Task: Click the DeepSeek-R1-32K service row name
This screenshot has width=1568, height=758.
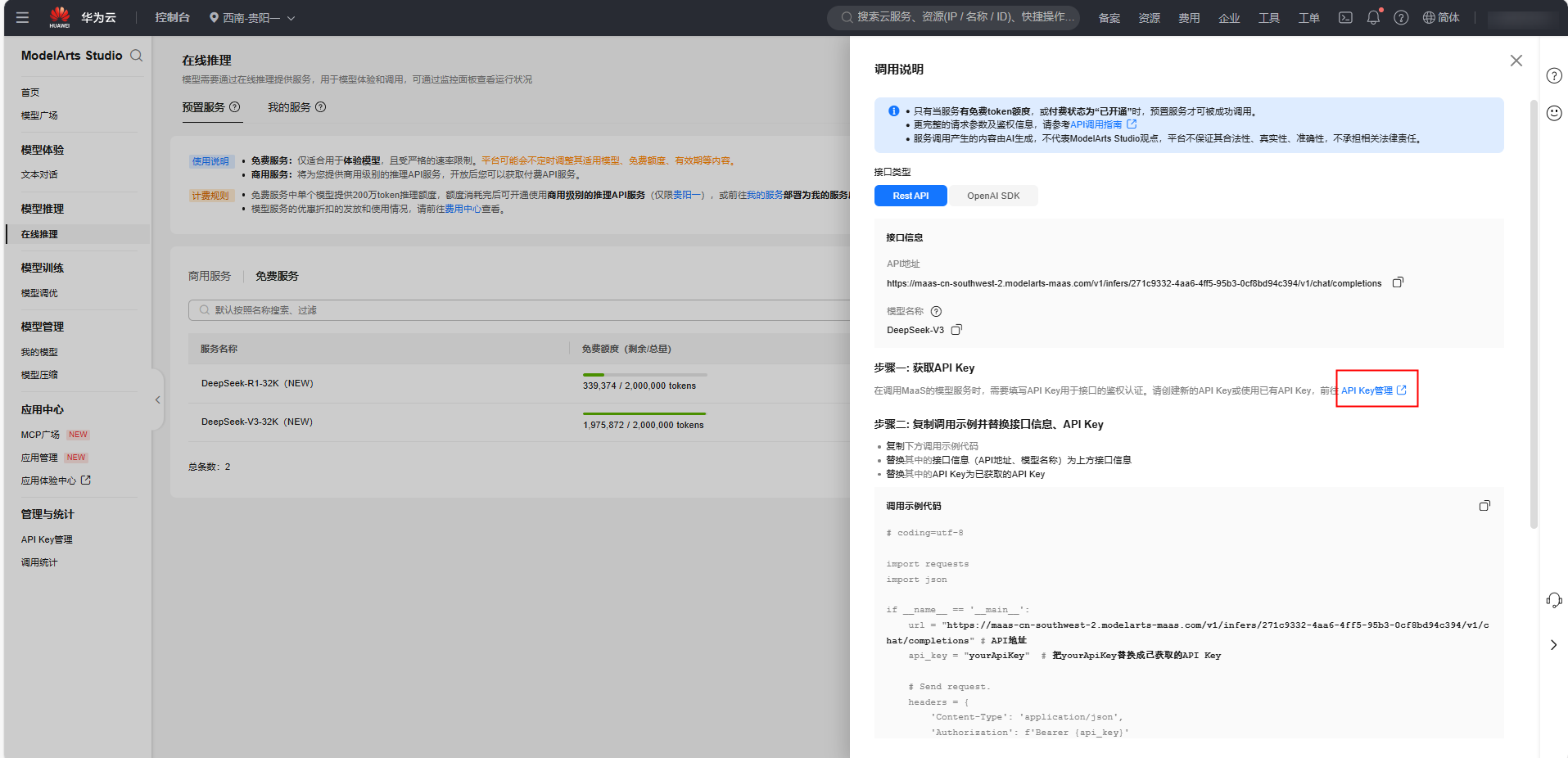Action: [257, 383]
